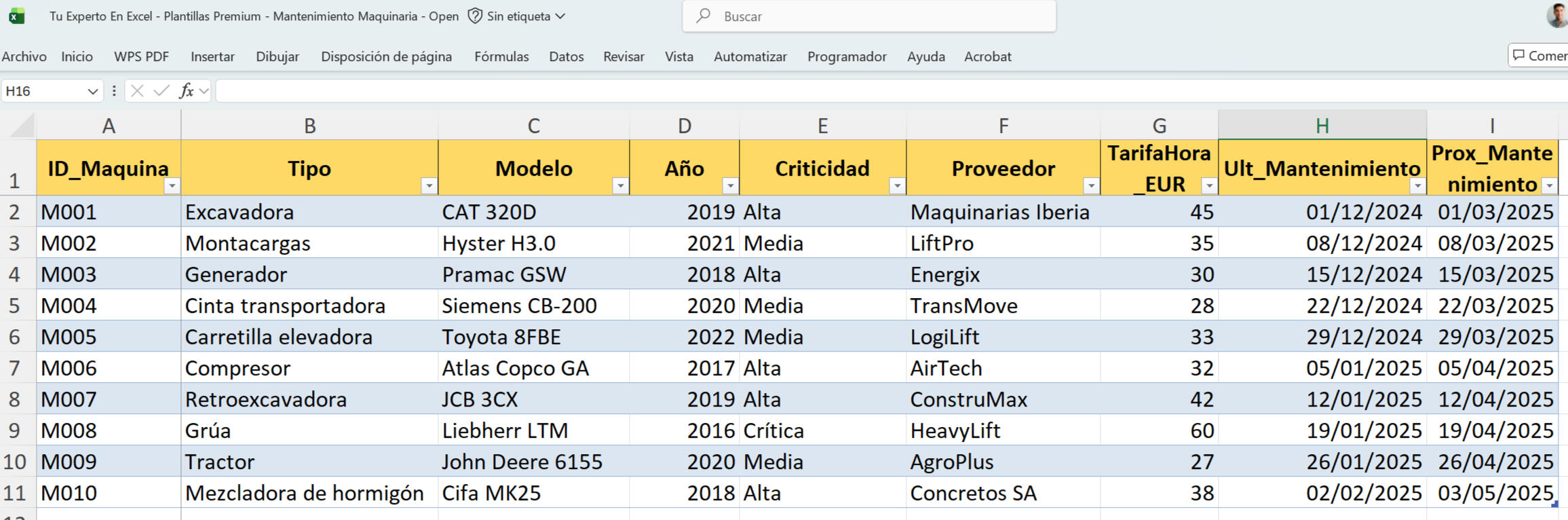Image resolution: width=1568 pixels, height=520 pixels.
Task: Open the Fórmulas ribbon tab
Action: point(501,57)
